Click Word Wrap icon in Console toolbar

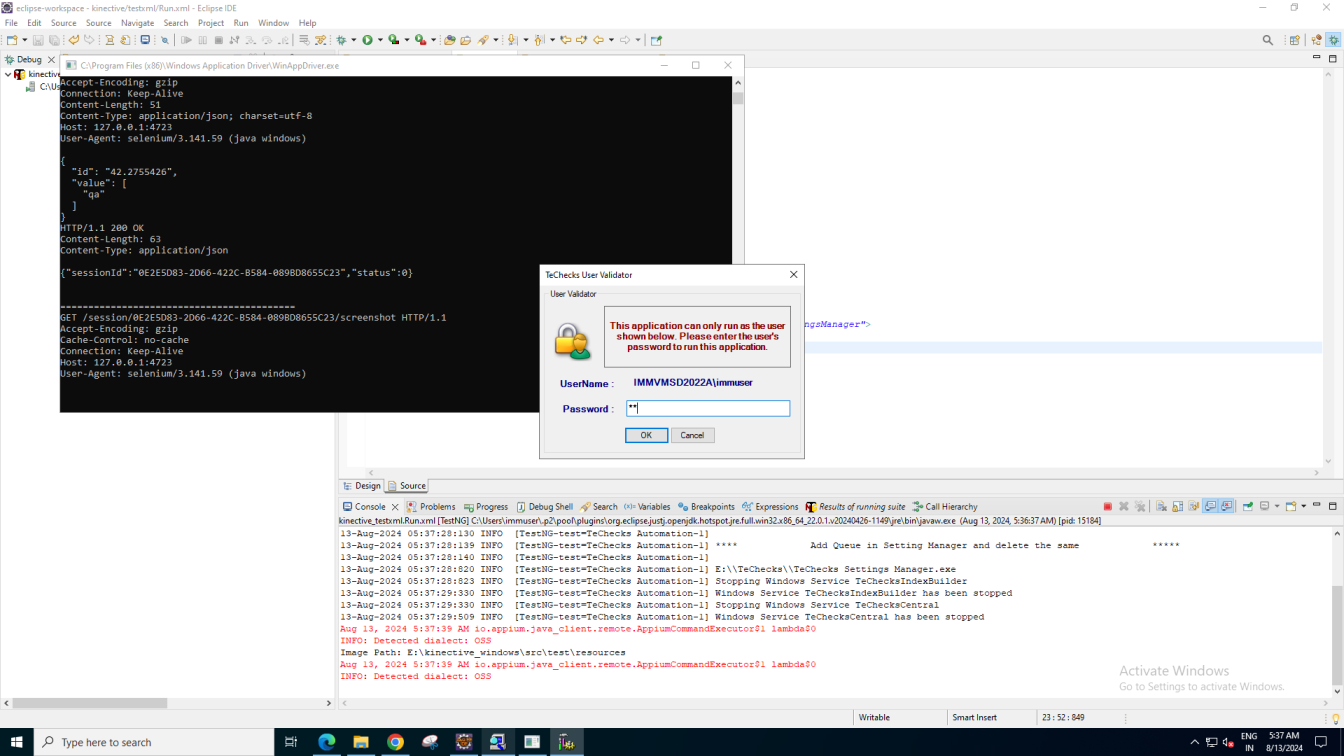point(1193,507)
